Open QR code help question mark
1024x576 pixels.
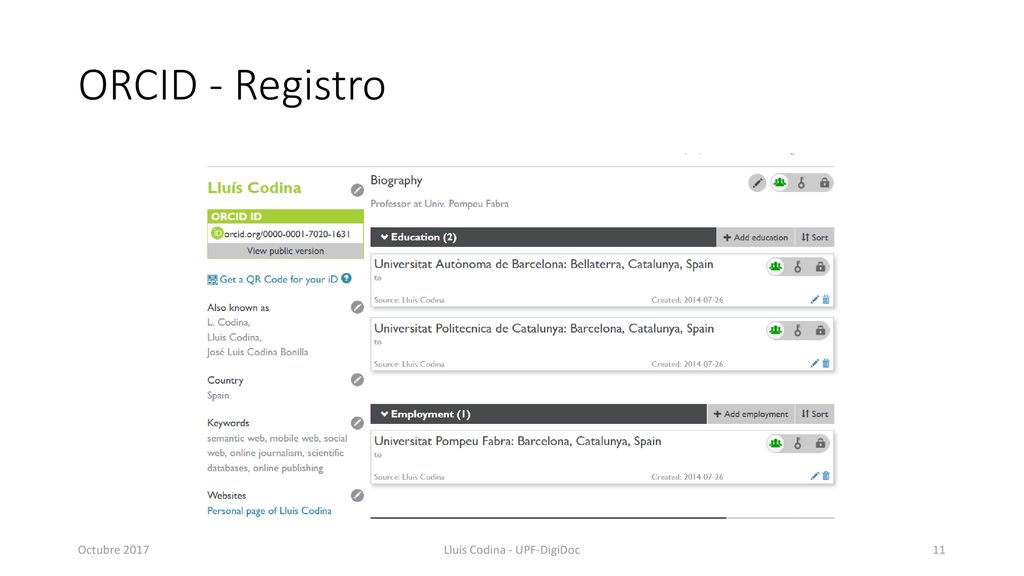click(x=346, y=278)
